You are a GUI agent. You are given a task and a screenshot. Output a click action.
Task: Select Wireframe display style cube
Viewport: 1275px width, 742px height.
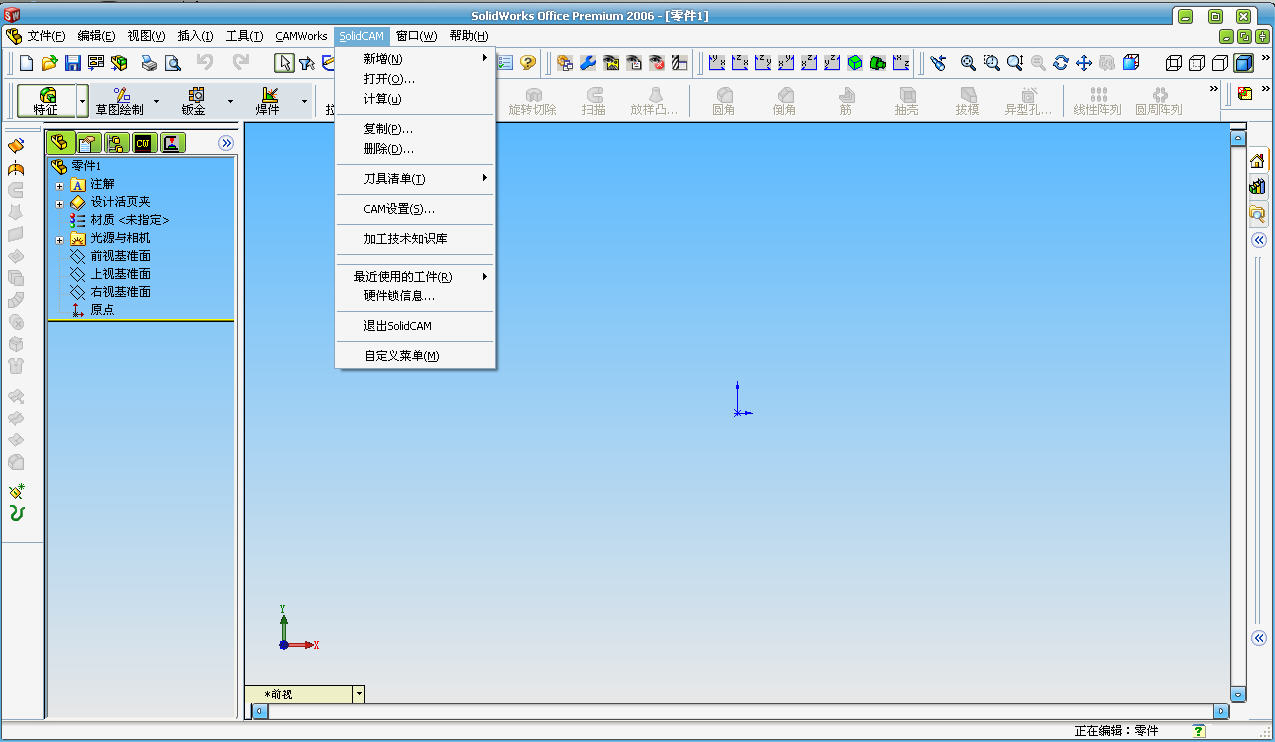pos(1174,63)
